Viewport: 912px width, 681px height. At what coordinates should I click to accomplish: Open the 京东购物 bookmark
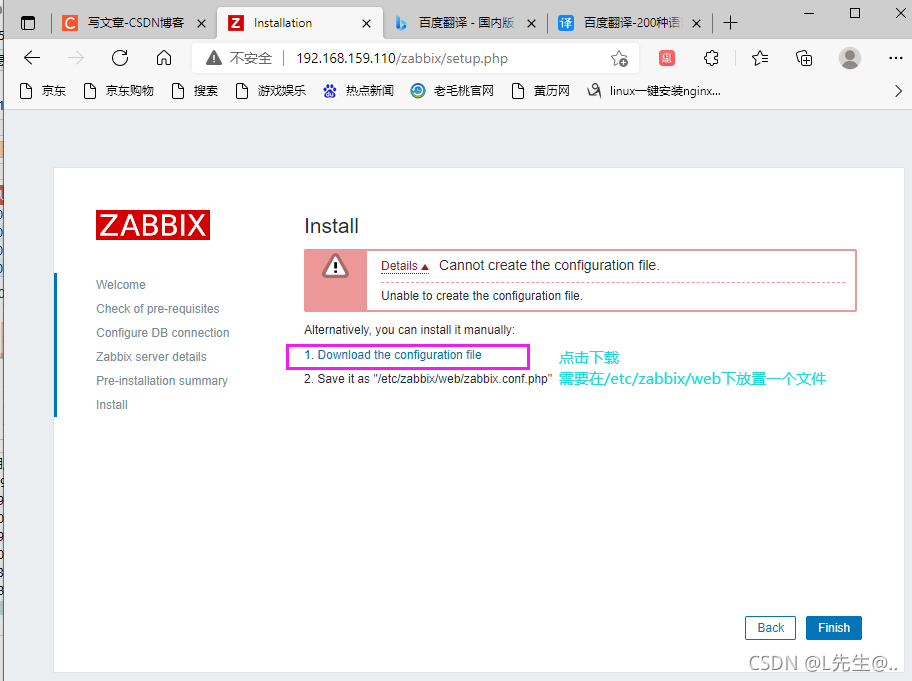(x=119, y=91)
